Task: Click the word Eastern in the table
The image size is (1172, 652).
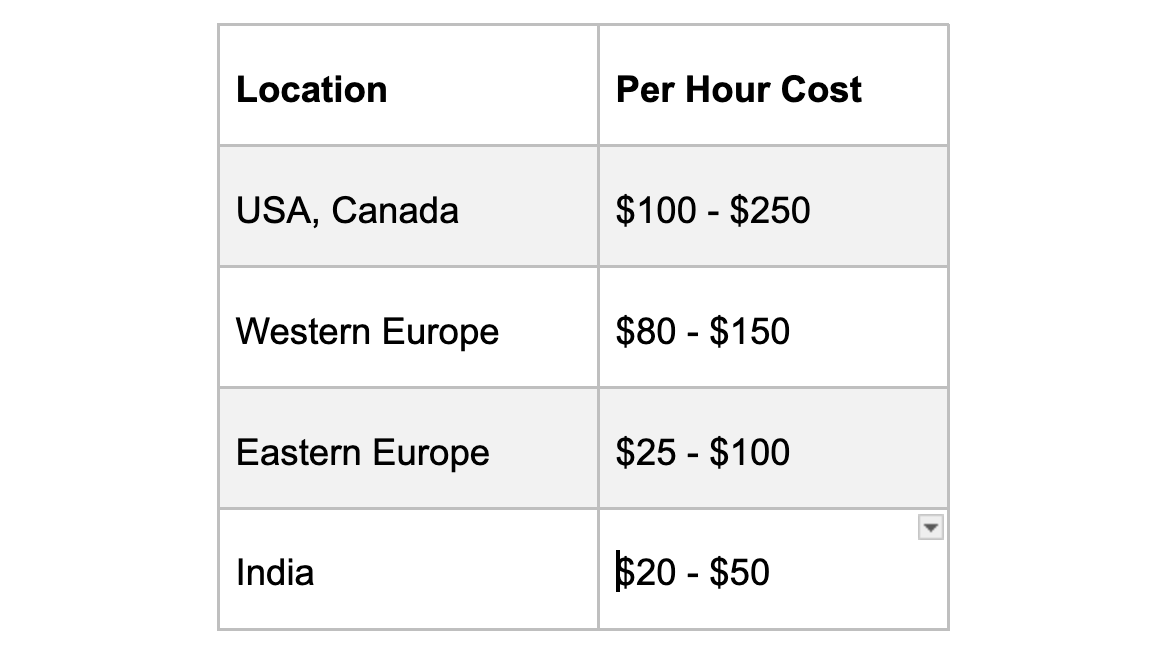Action: (298, 452)
